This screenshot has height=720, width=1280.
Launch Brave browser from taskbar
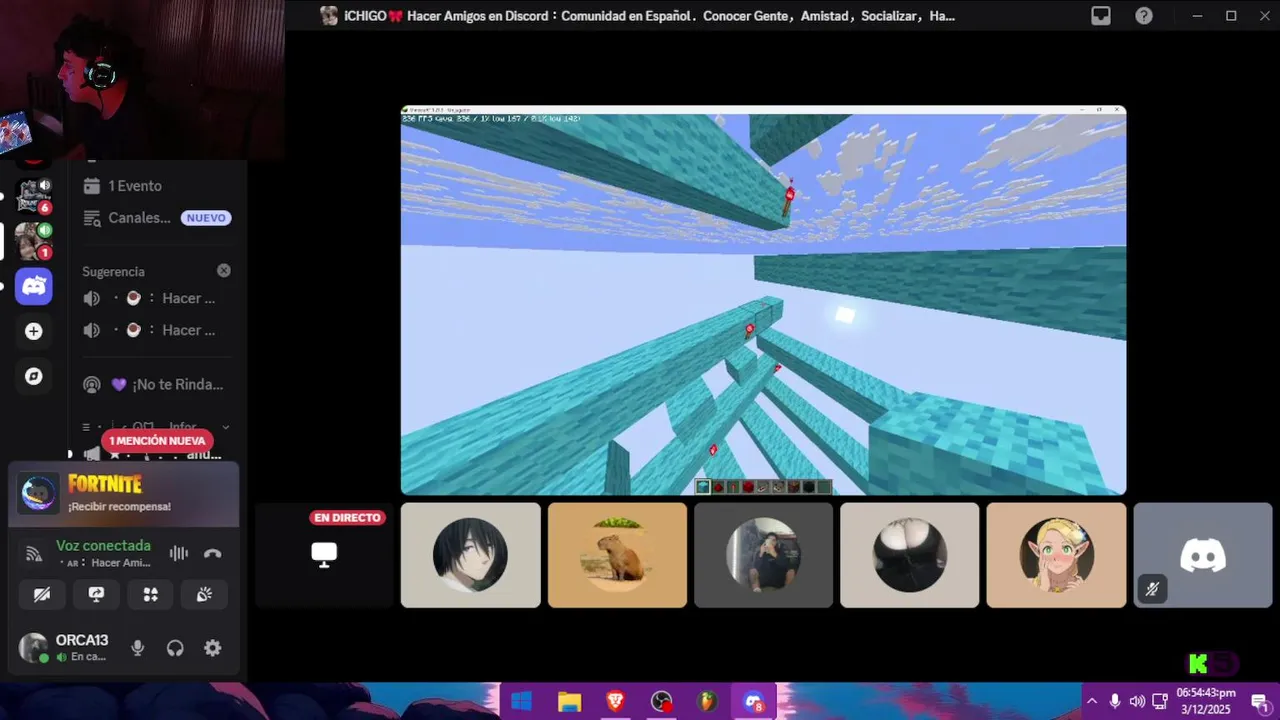pos(615,702)
